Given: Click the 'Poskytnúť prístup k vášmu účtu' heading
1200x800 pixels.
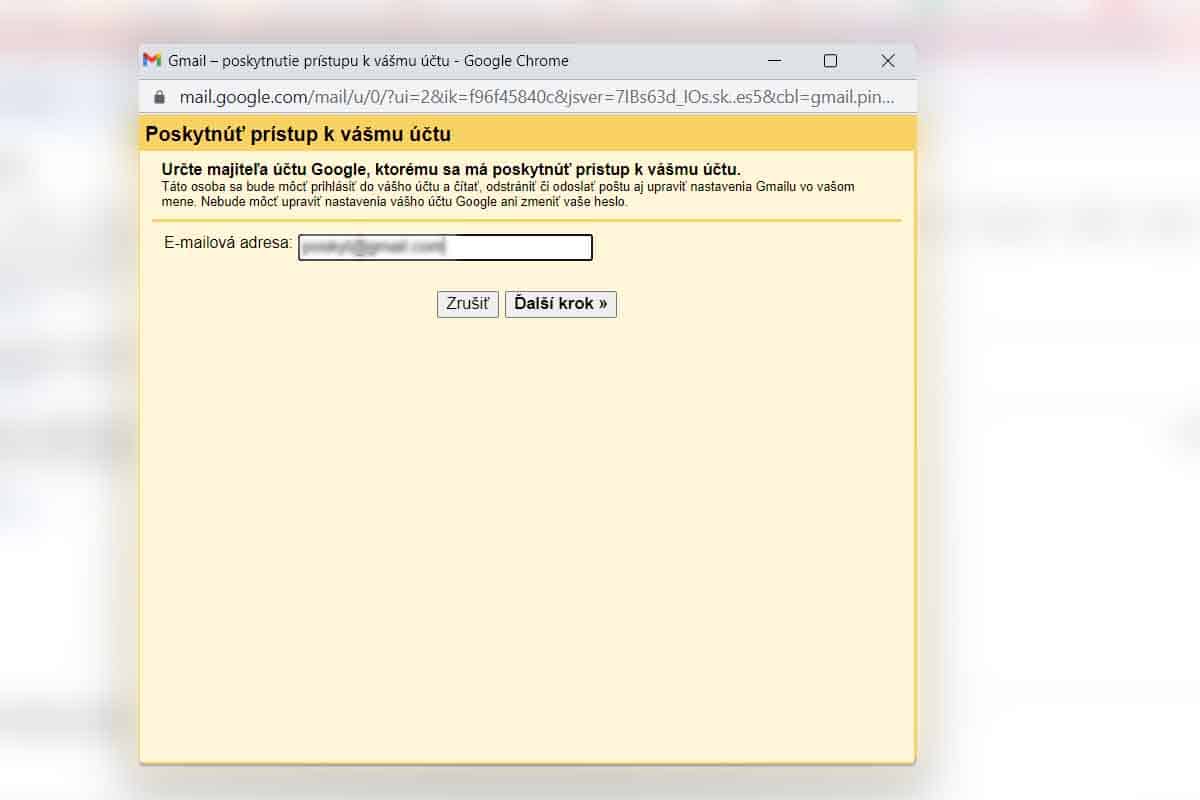Looking at the screenshot, I should coord(298,134).
